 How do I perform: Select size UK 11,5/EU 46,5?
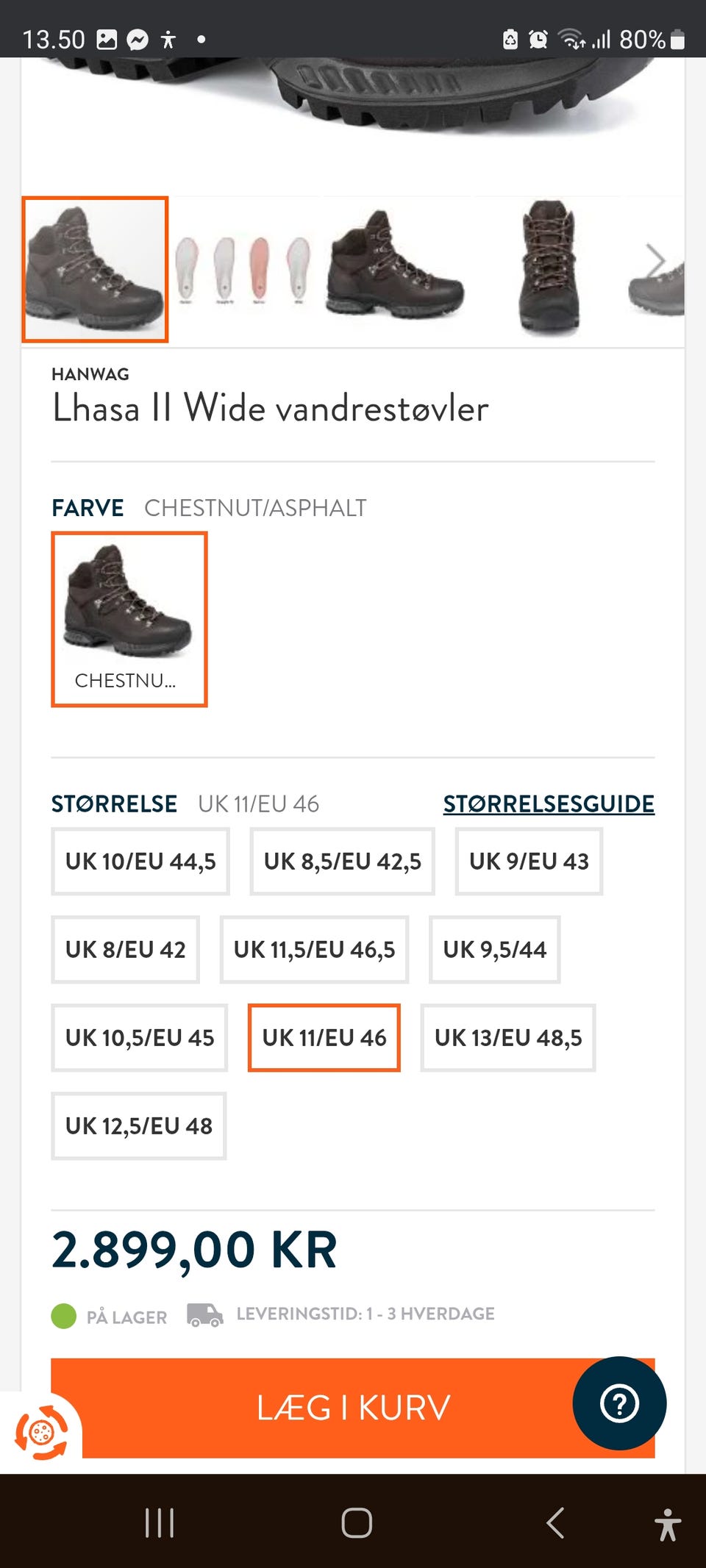tap(314, 950)
